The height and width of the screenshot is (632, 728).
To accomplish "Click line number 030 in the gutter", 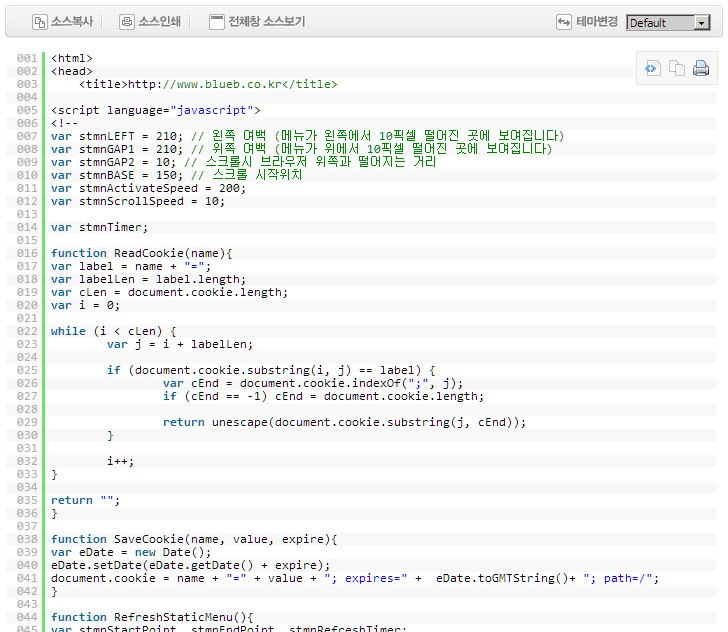I will (x=27, y=435).
